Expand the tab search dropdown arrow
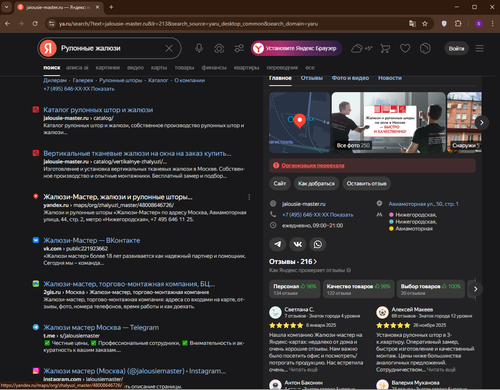This screenshot has width=500, height=390. [6, 7]
